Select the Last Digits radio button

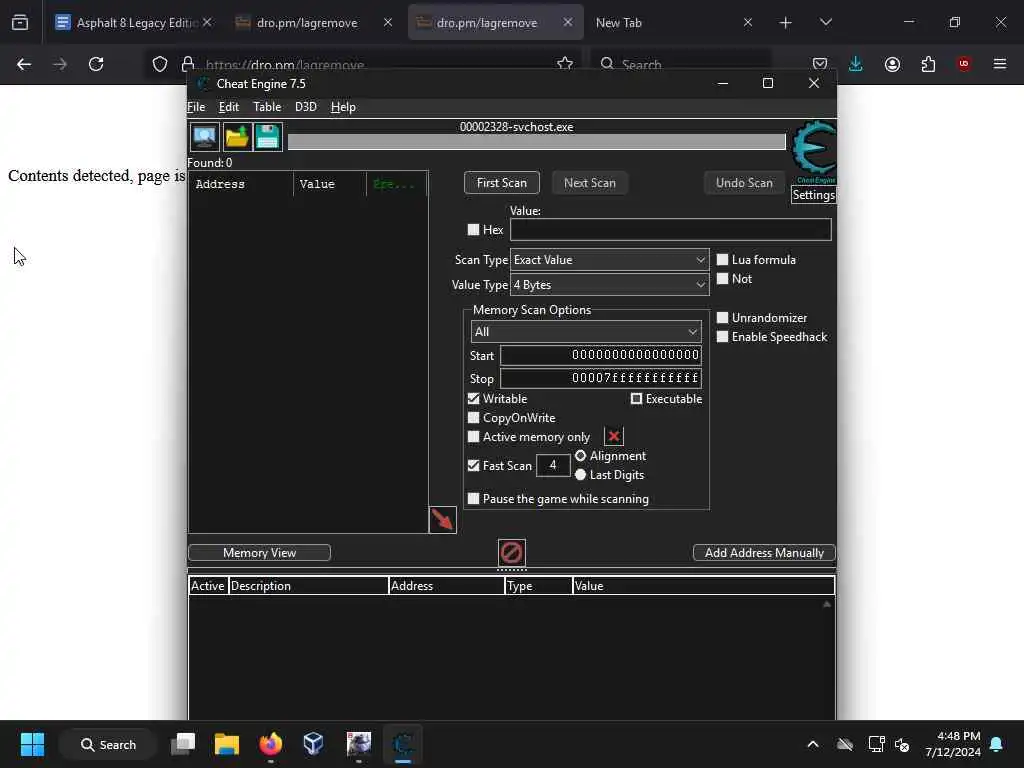pos(580,475)
